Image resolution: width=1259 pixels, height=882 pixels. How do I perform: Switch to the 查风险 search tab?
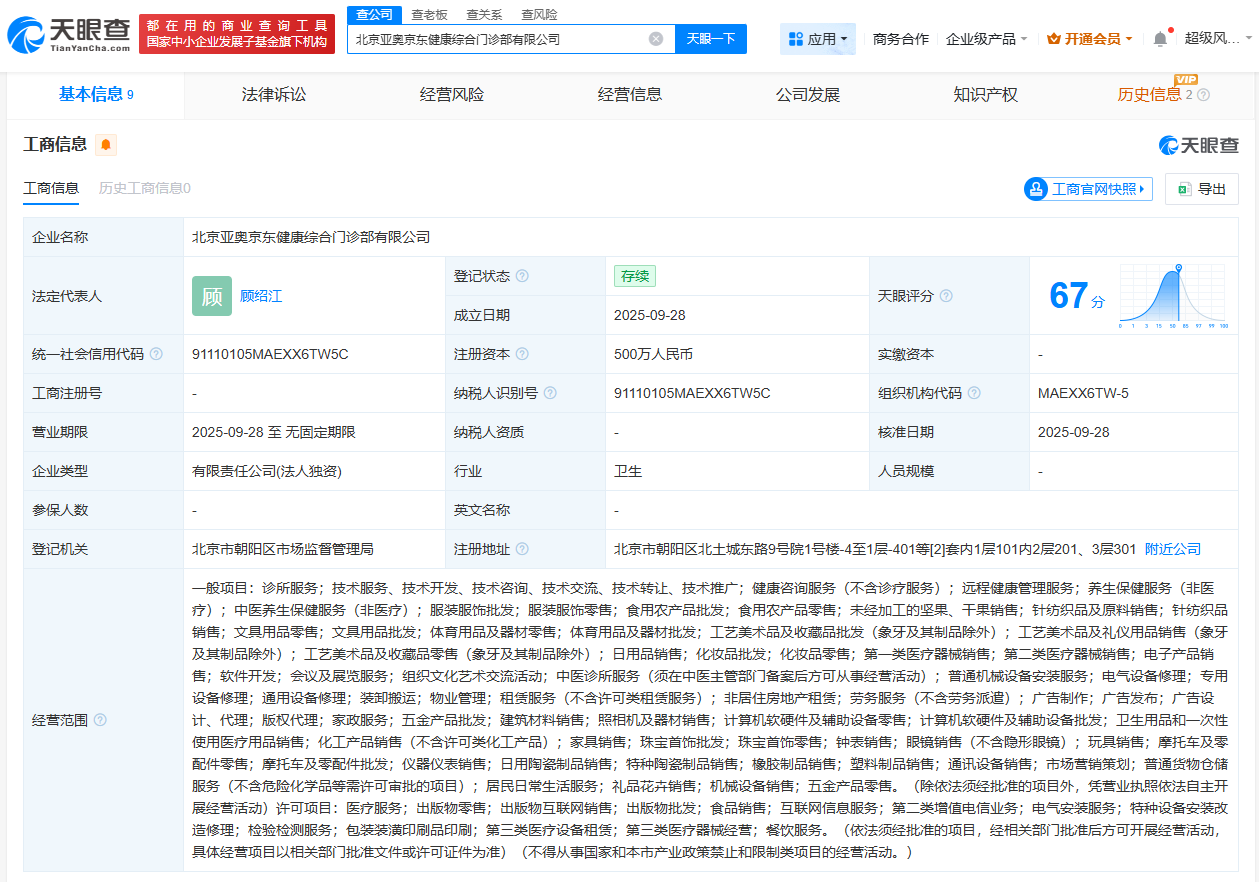(537, 14)
